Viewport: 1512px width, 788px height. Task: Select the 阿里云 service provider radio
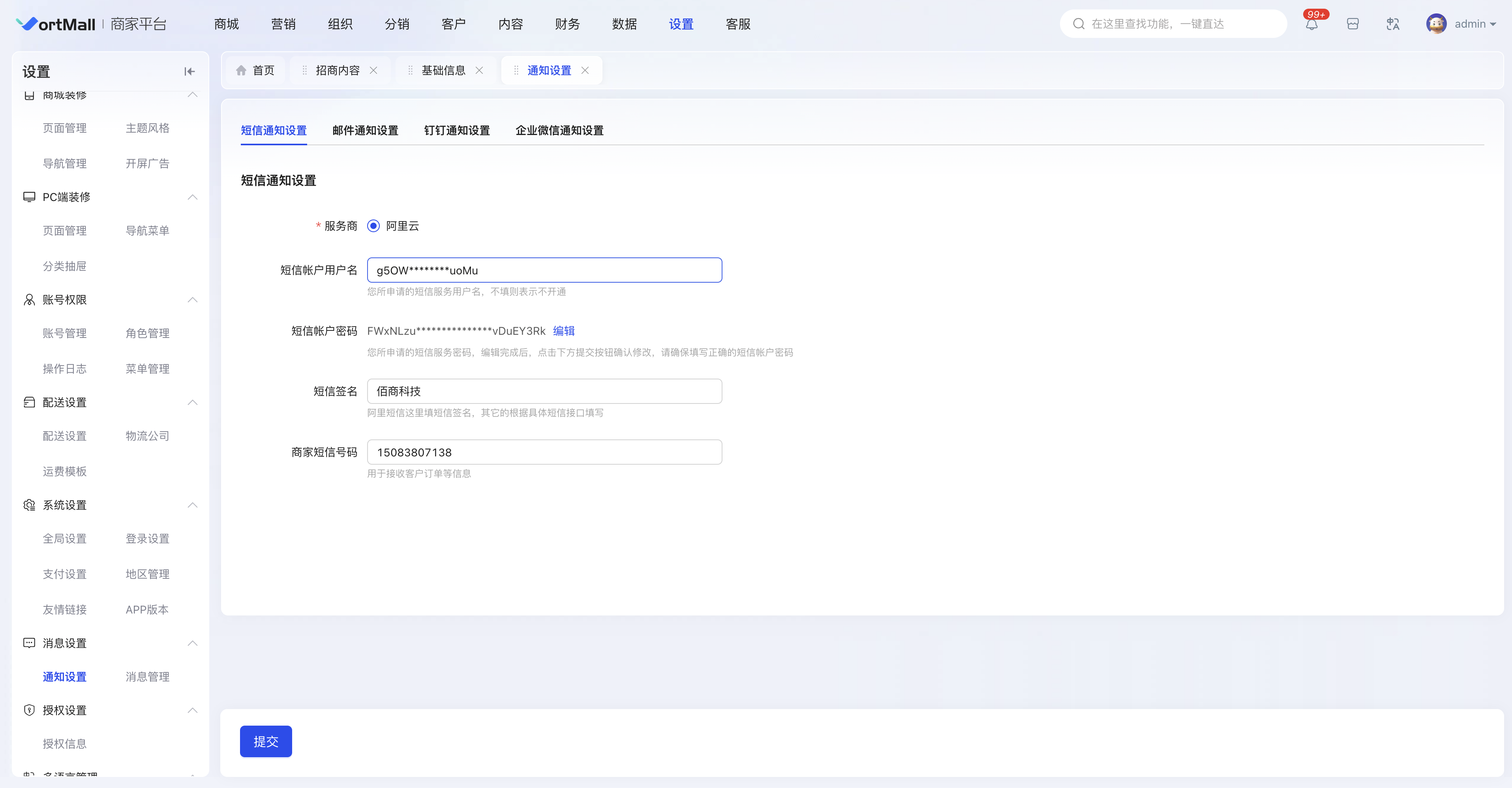(x=373, y=226)
